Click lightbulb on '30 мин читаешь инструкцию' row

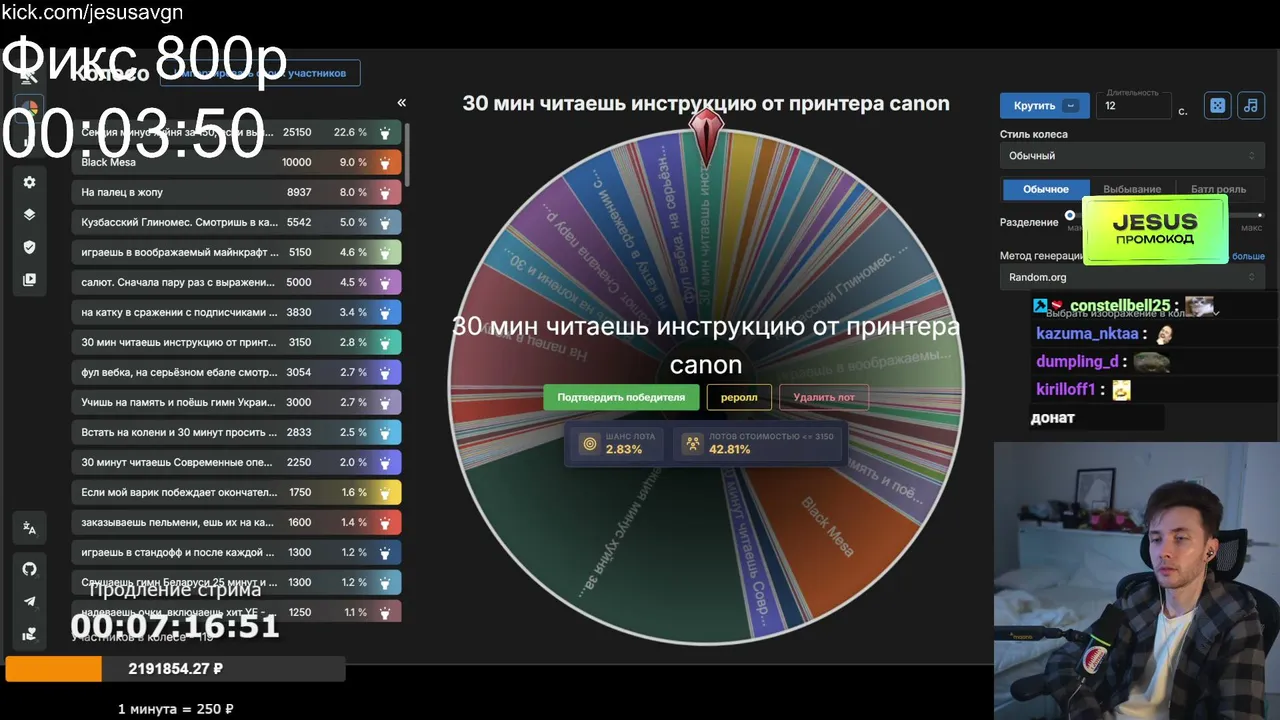(385, 342)
